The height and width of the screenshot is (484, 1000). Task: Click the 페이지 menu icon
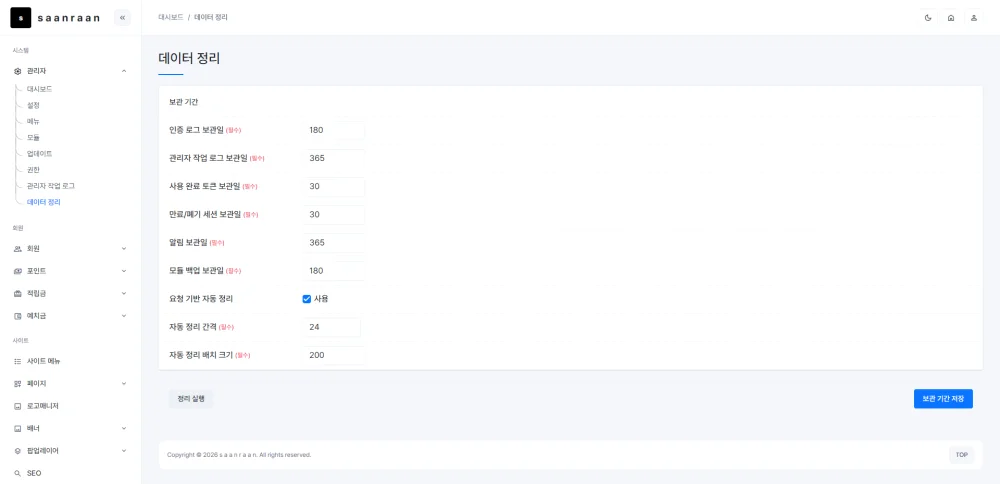[x=18, y=384]
